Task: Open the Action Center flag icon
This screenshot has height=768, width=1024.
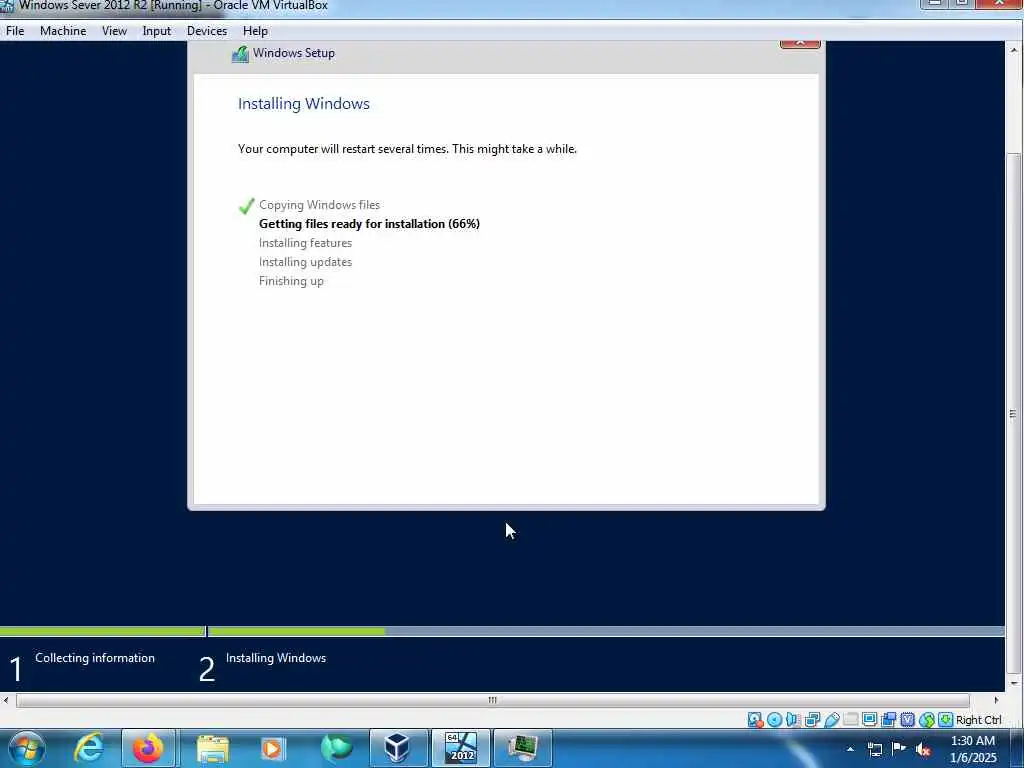Action: 899,749
